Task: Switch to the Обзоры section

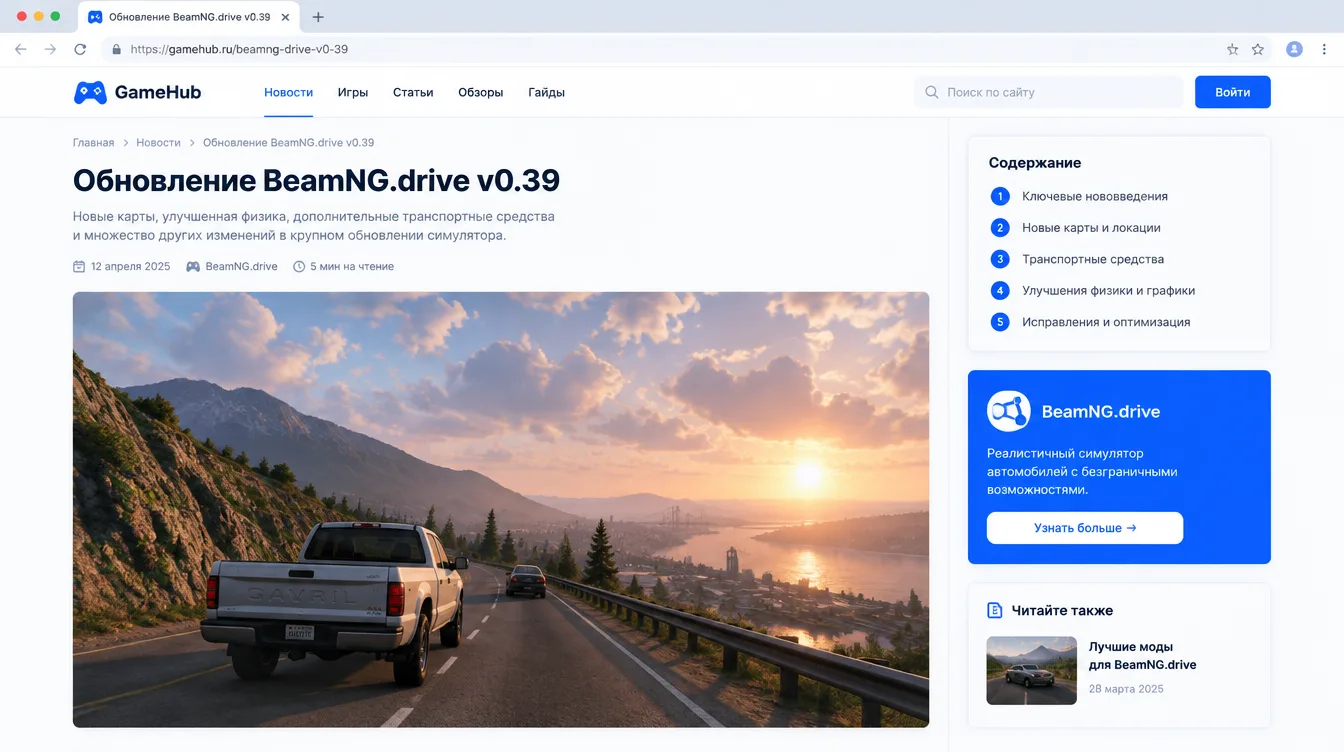Action: tap(481, 92)
